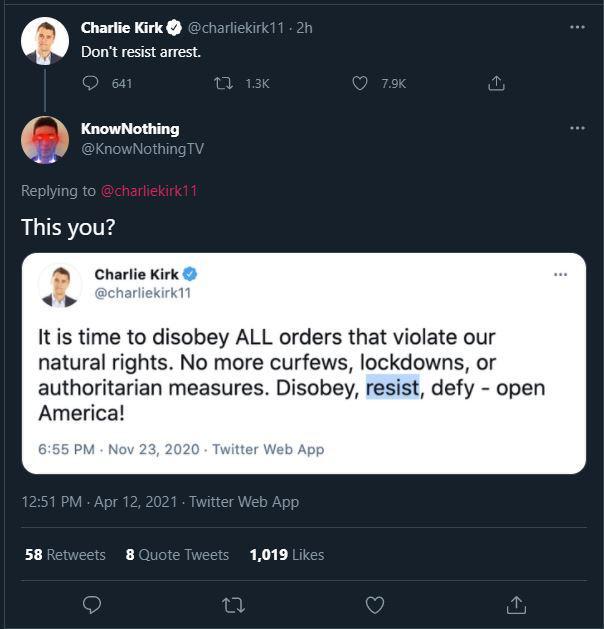This screenshot has height=629, width=604.
Task: View the 8 Quote Tweets
Action: point(177,554)
